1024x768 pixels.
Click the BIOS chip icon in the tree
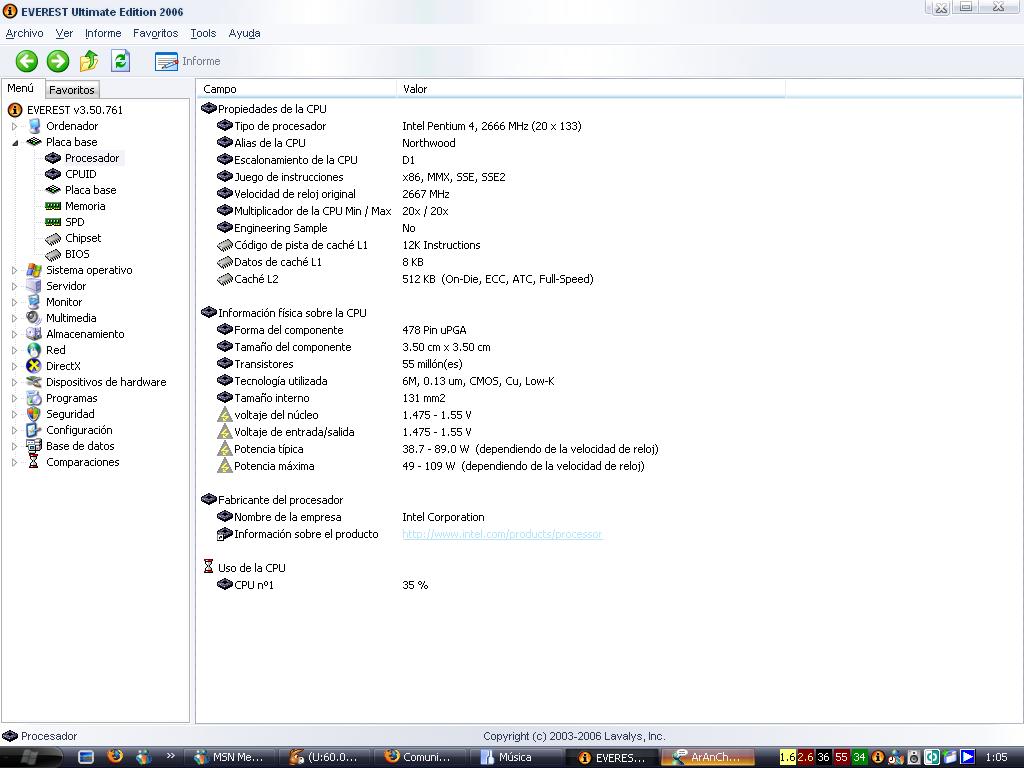pyautogui.click(x=53, y=254)
